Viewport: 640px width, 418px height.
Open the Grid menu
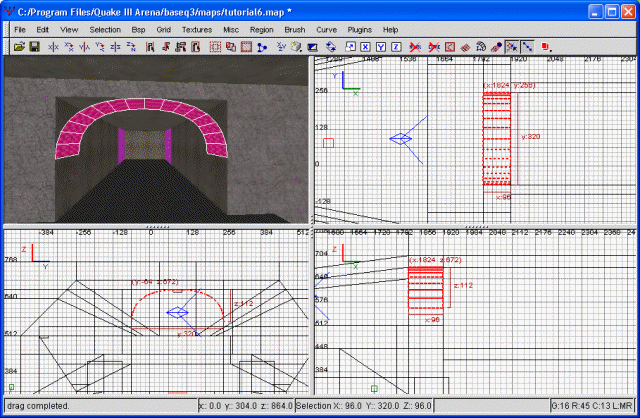163,29
